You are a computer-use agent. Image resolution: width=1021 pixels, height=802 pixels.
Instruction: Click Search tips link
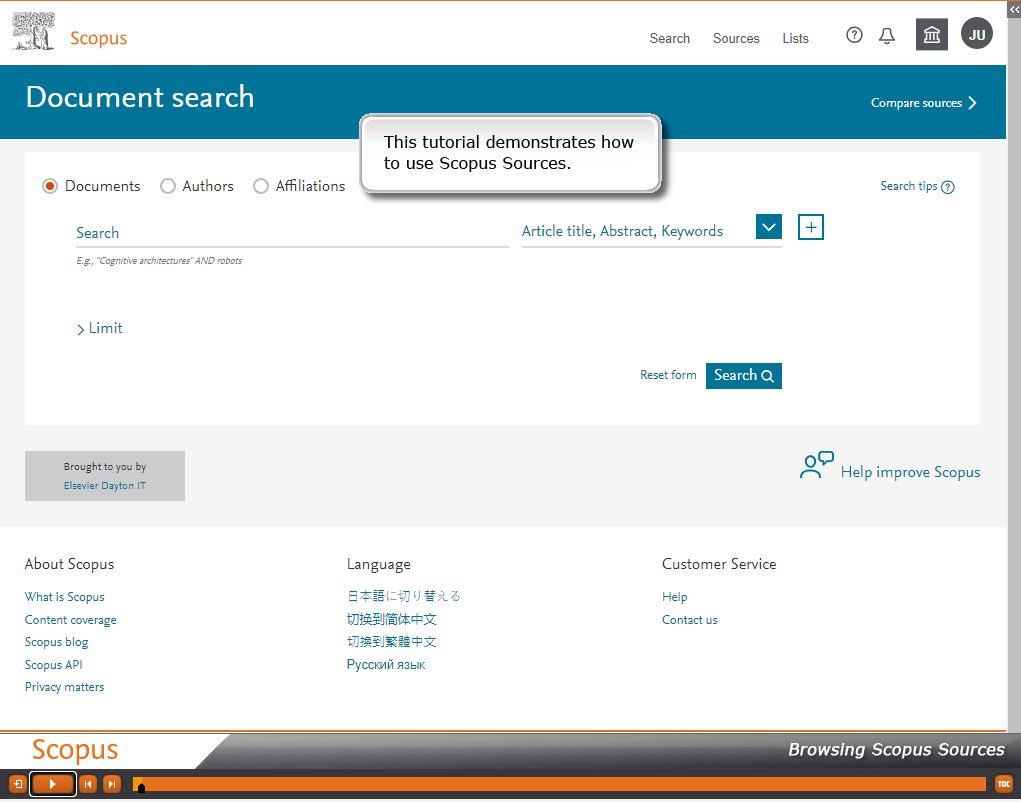coord(908,186)
